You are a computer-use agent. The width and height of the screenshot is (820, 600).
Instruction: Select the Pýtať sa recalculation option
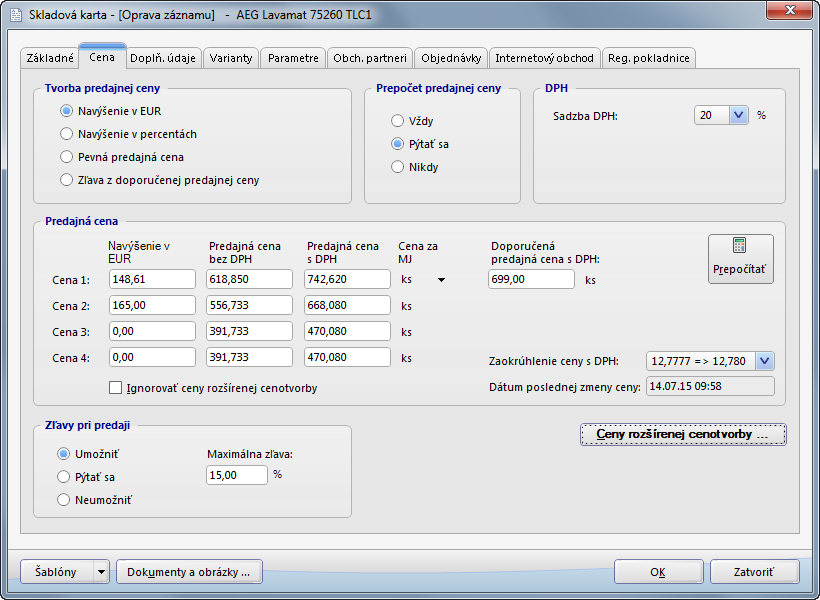[397, 144]
